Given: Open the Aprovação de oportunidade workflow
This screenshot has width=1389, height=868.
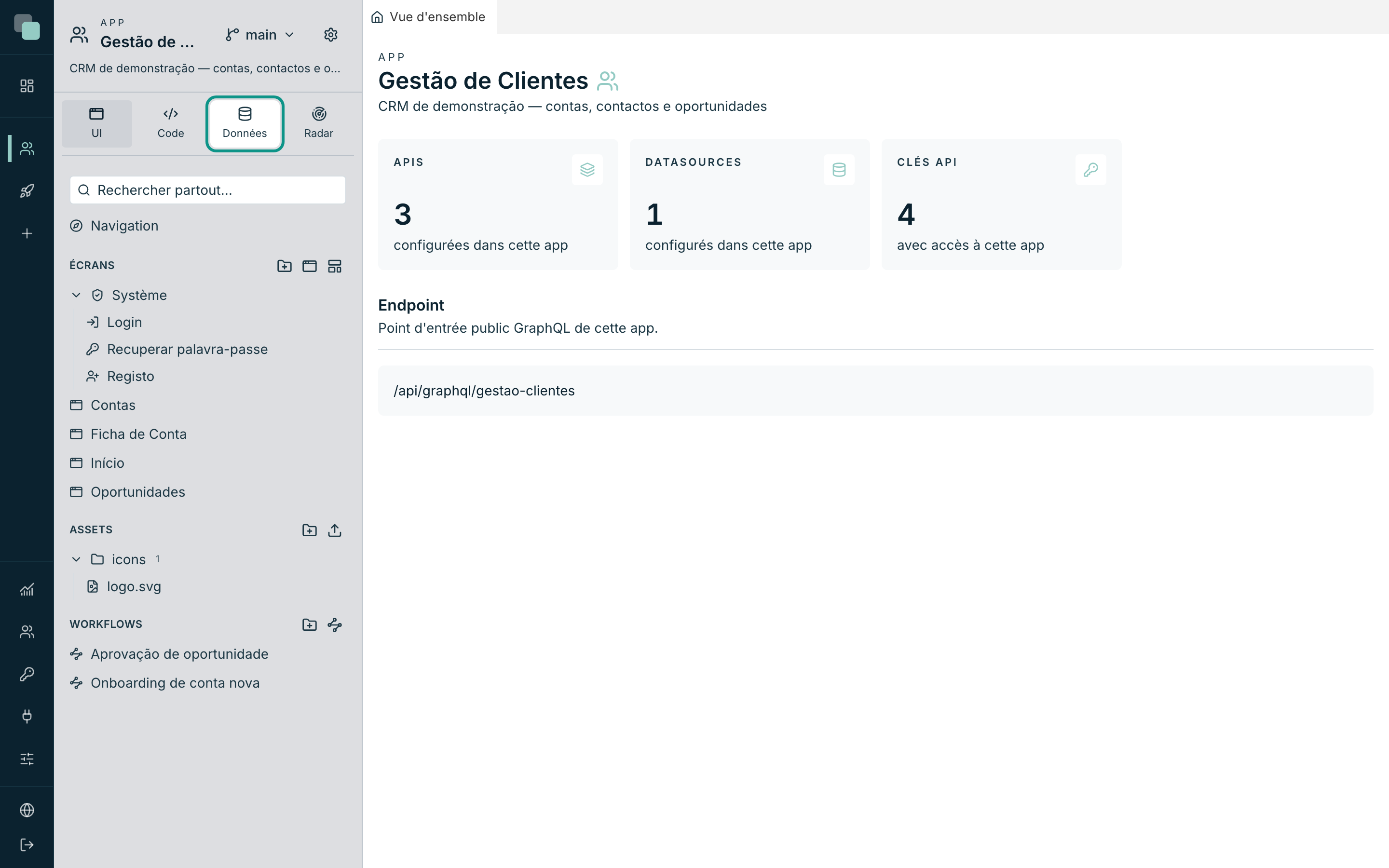Looking at the screenshot, I should [208, 654].
